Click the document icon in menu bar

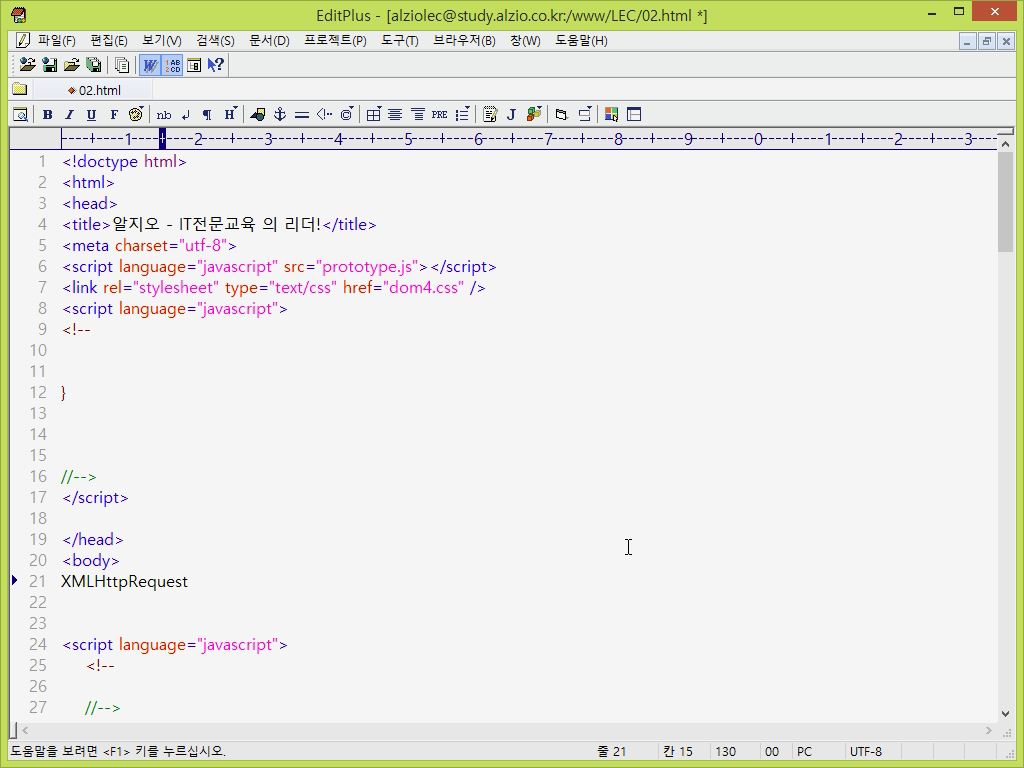pyautogui.click(x=22, y=40)
